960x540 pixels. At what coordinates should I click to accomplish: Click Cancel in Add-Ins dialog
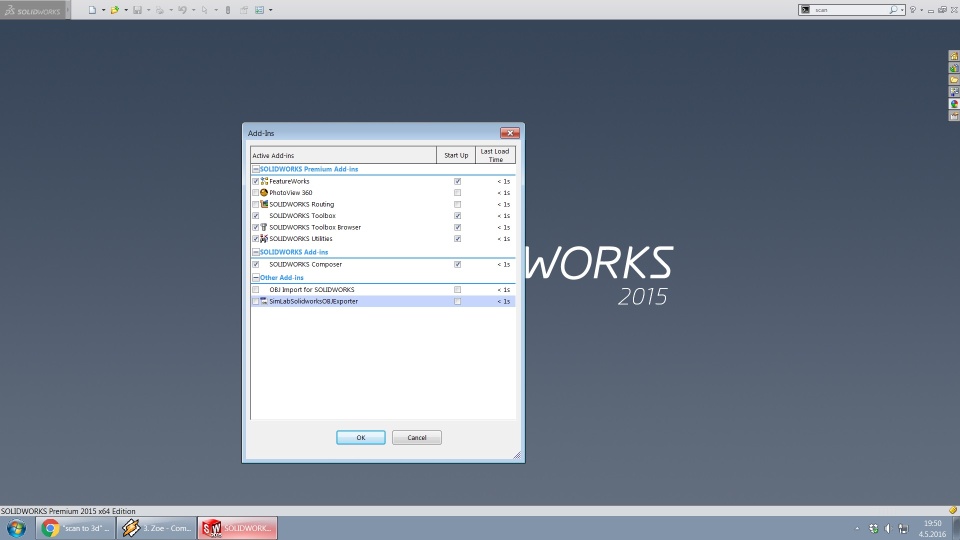416,437
